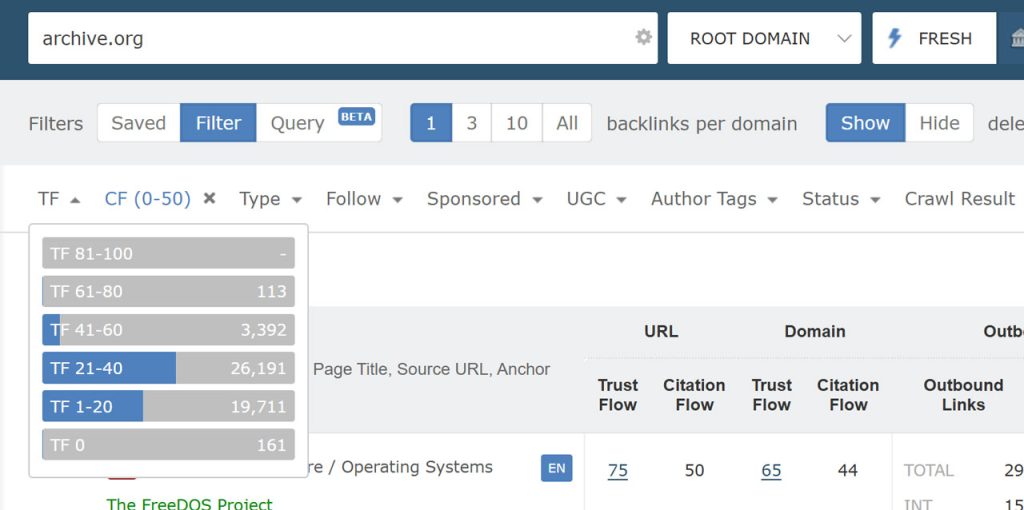The width and height of the screenshot is (1024, 510).
Task: Open The FreeDOS Project link
Action: coord(189,503)
